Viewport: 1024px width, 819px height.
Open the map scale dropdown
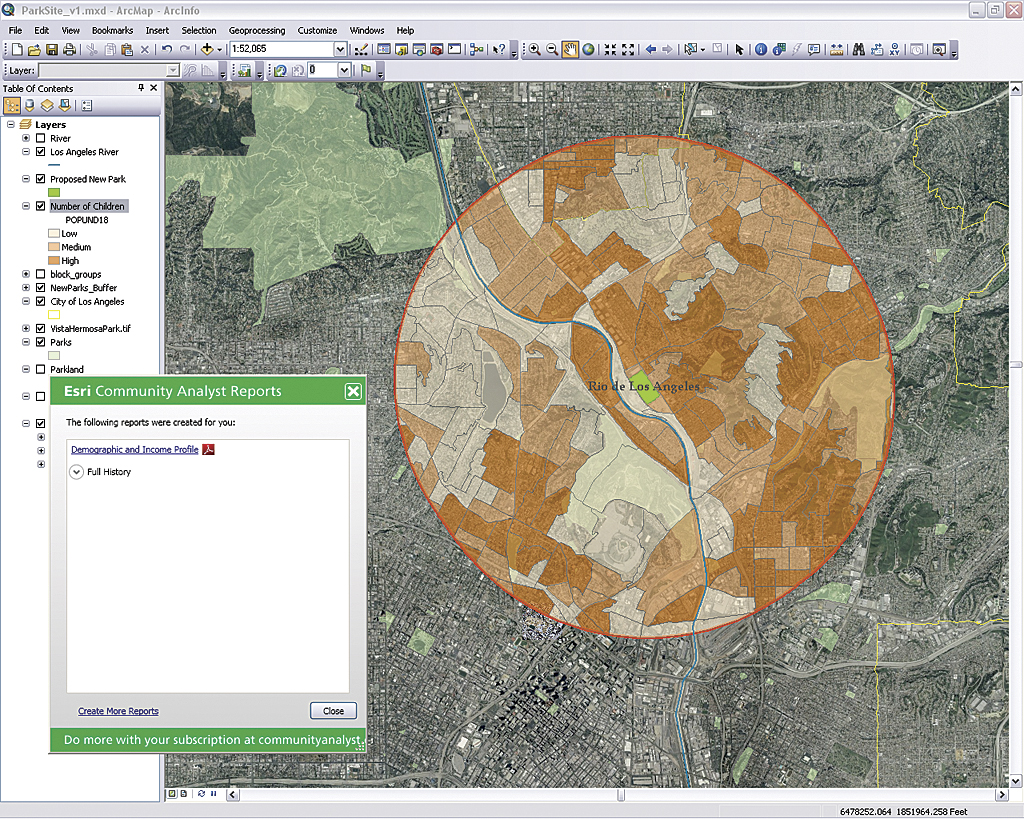click(340, 49)
